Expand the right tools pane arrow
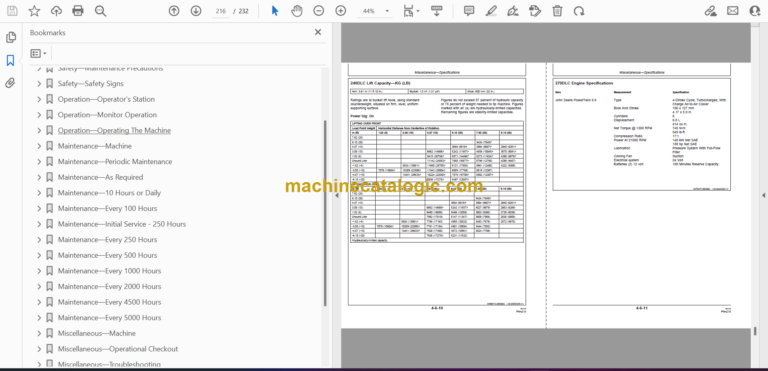The width and height of the screenshot is (768, 371). pos(764,196)
